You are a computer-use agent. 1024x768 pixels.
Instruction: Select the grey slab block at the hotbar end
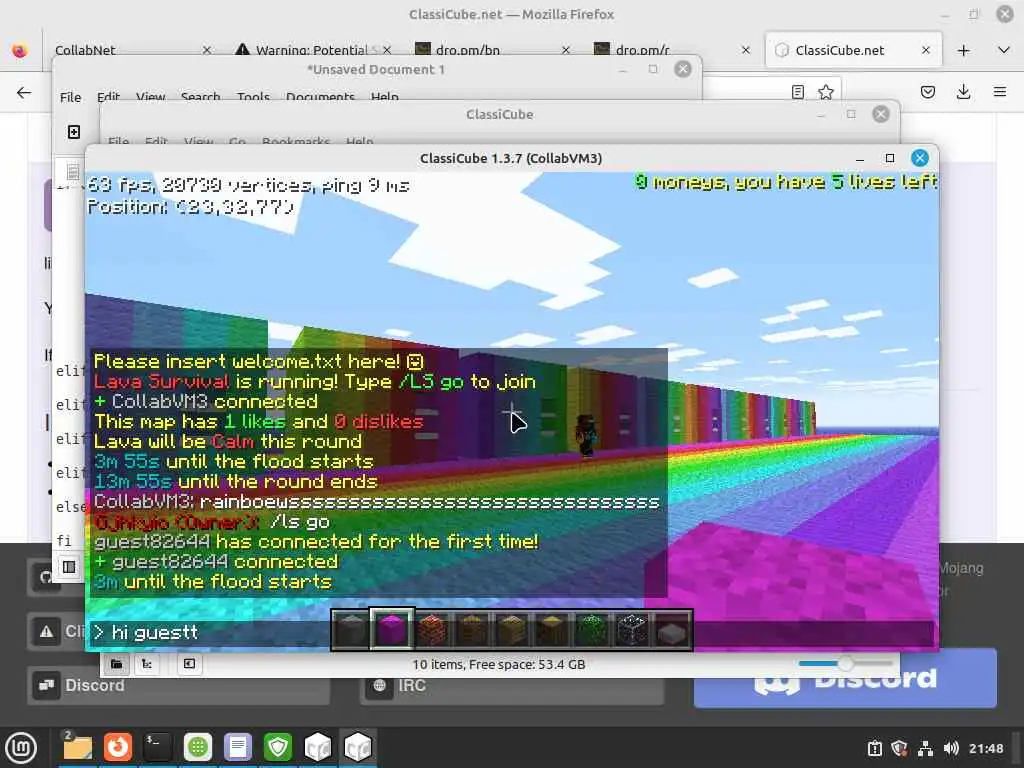pos(671,630)
